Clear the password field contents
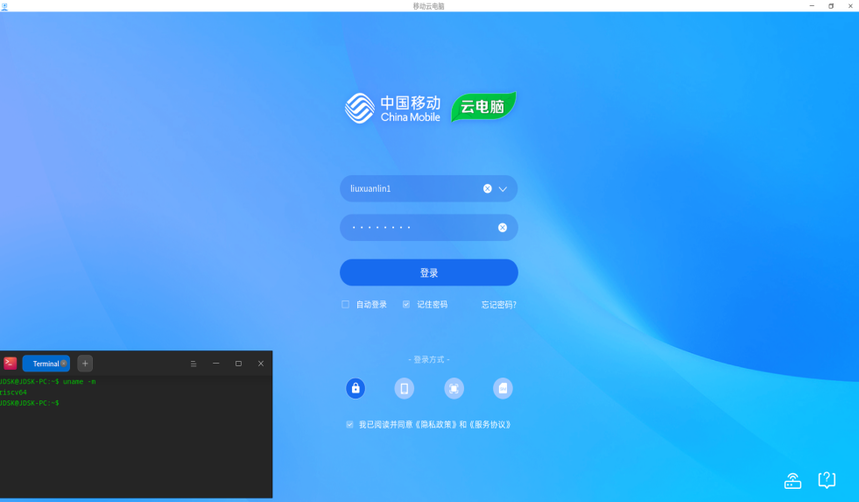Screen dimensions: 859x502 (502, 227)
